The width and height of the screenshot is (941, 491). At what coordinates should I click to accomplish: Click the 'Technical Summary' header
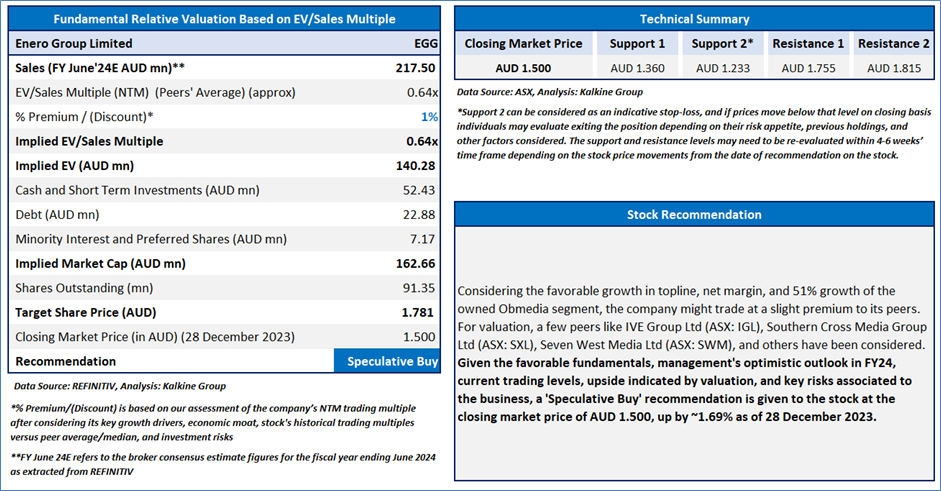[x=694, y=19]
